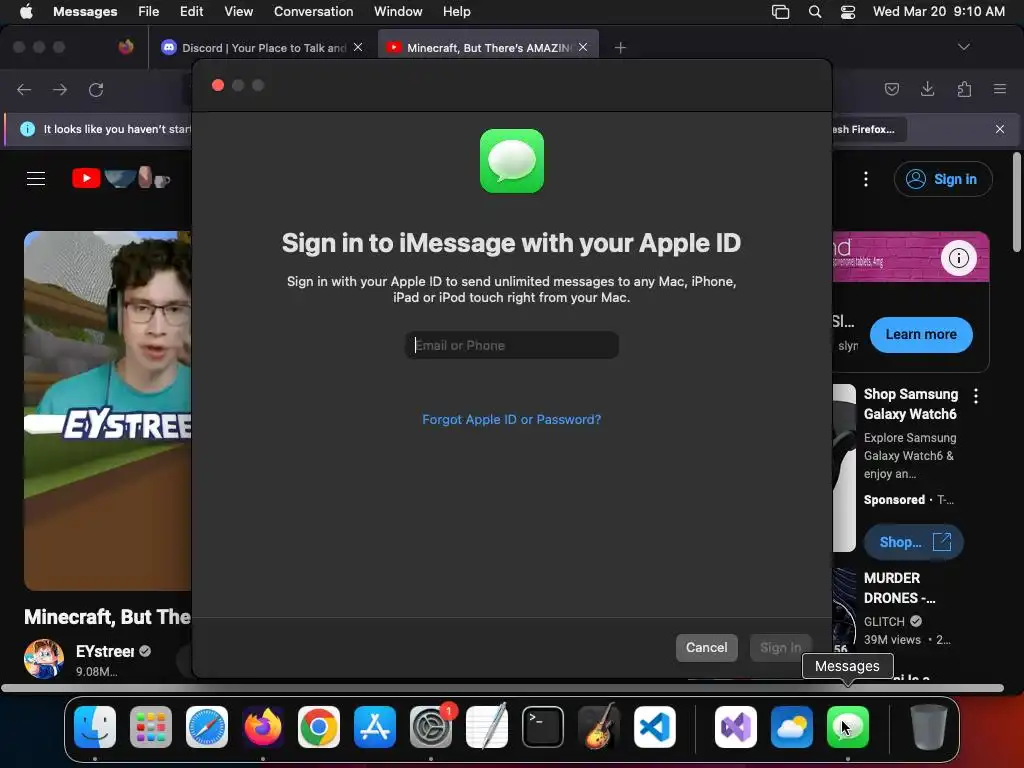Click the Sign In button in Messages
Viewport: 1024px width, 768px height.
(x=780, y=647)
